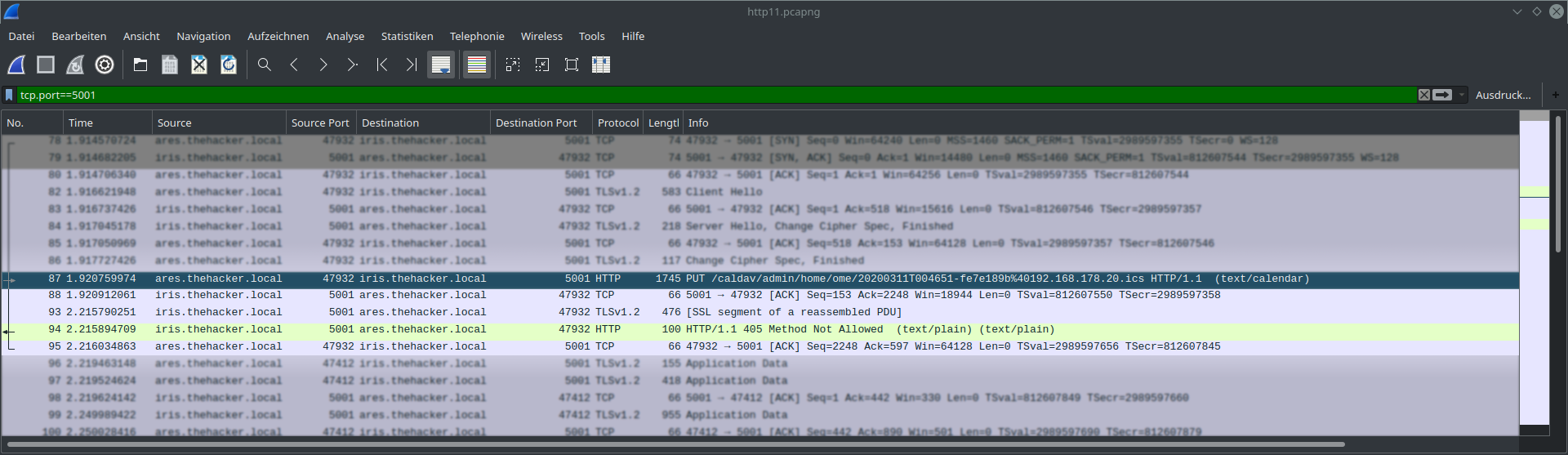Open the Statistiken menu

[x=407, y=36]
